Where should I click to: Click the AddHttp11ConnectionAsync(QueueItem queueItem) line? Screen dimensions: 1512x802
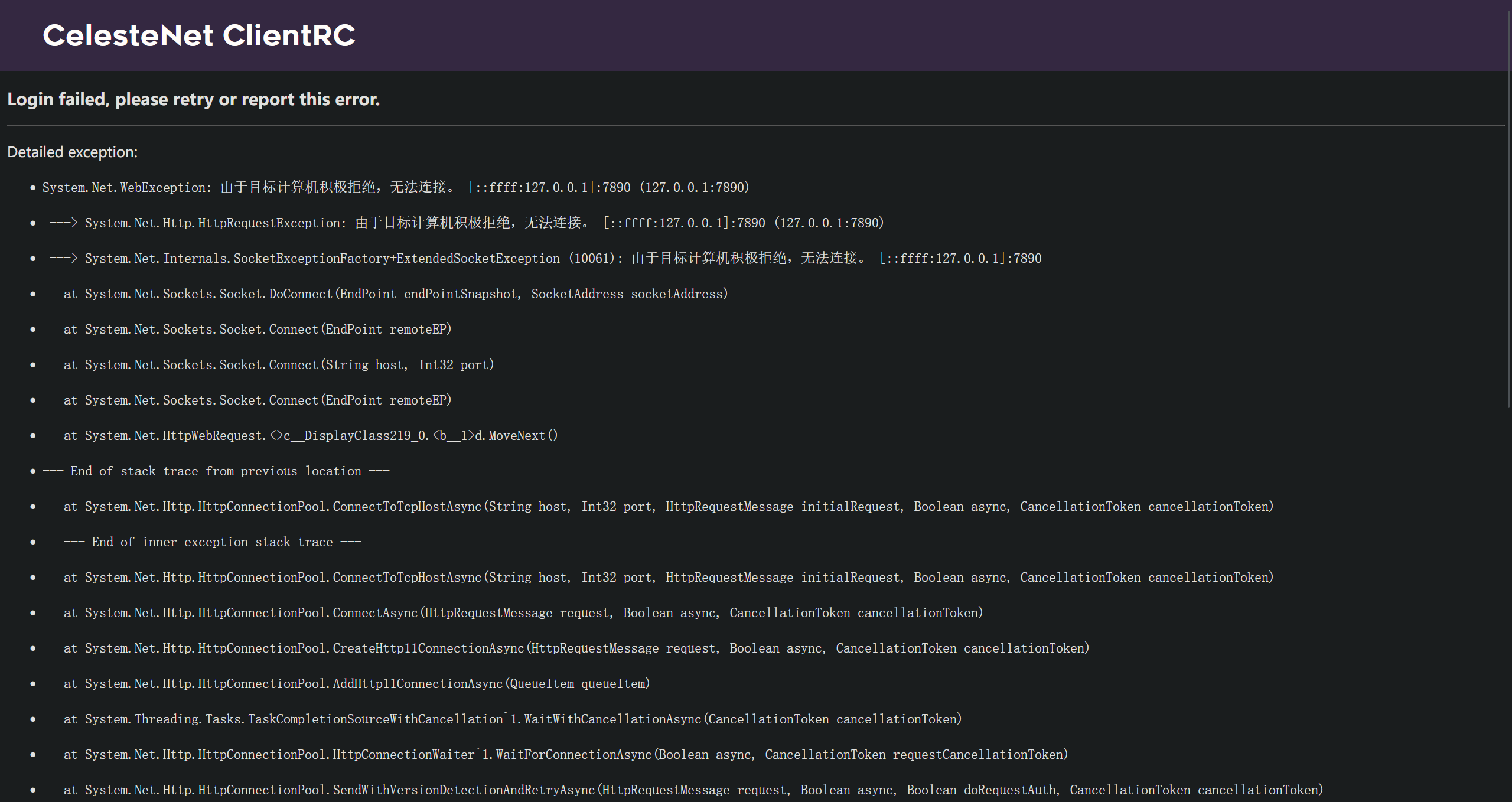(x=356, y=684)
